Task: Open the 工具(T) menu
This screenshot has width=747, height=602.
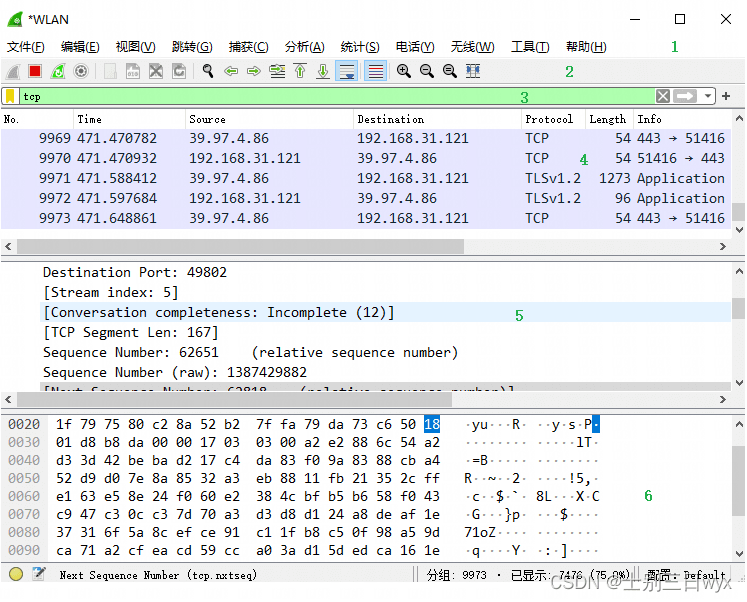Action: coord(530,47)
